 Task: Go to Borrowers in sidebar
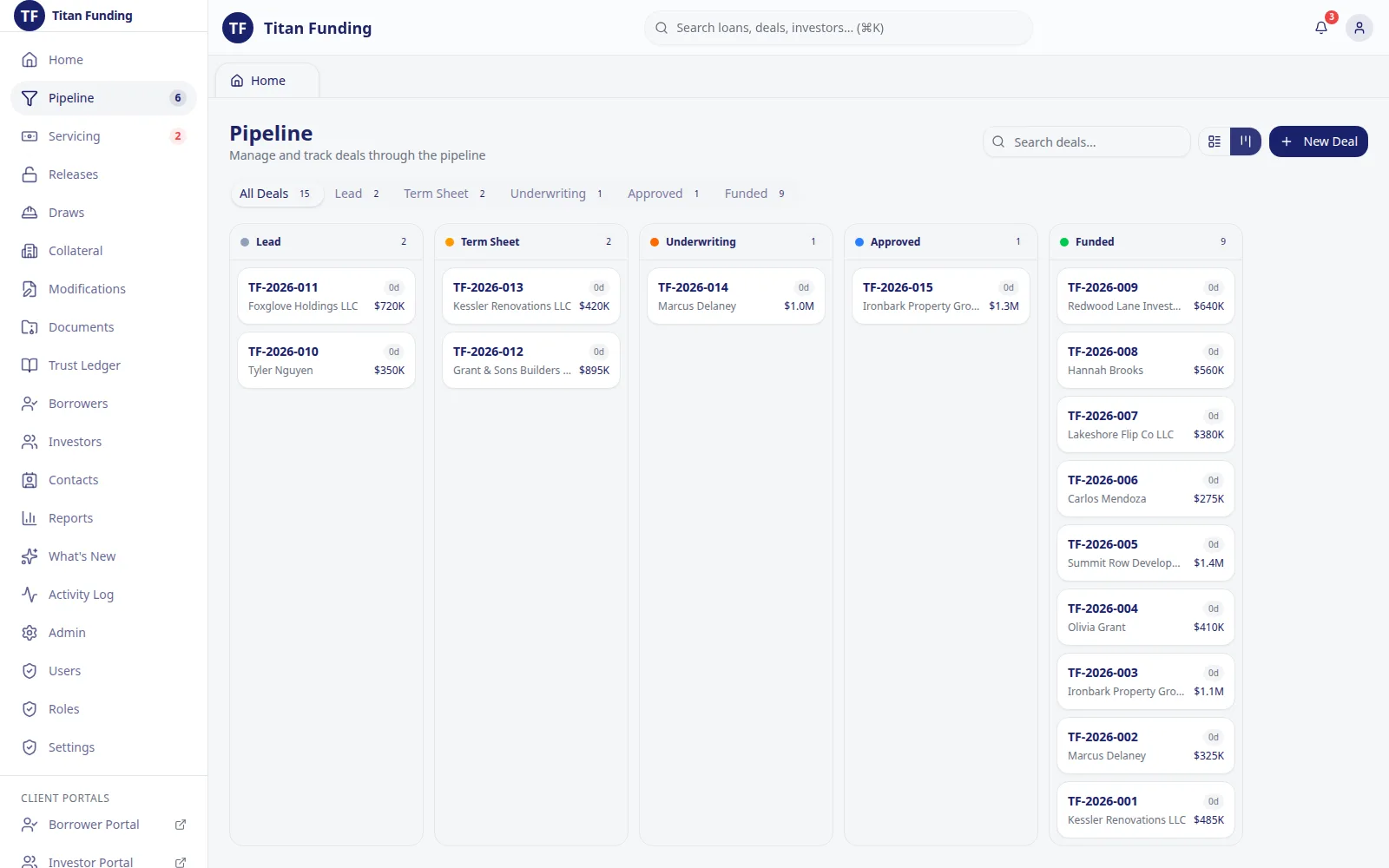point(103,404)
